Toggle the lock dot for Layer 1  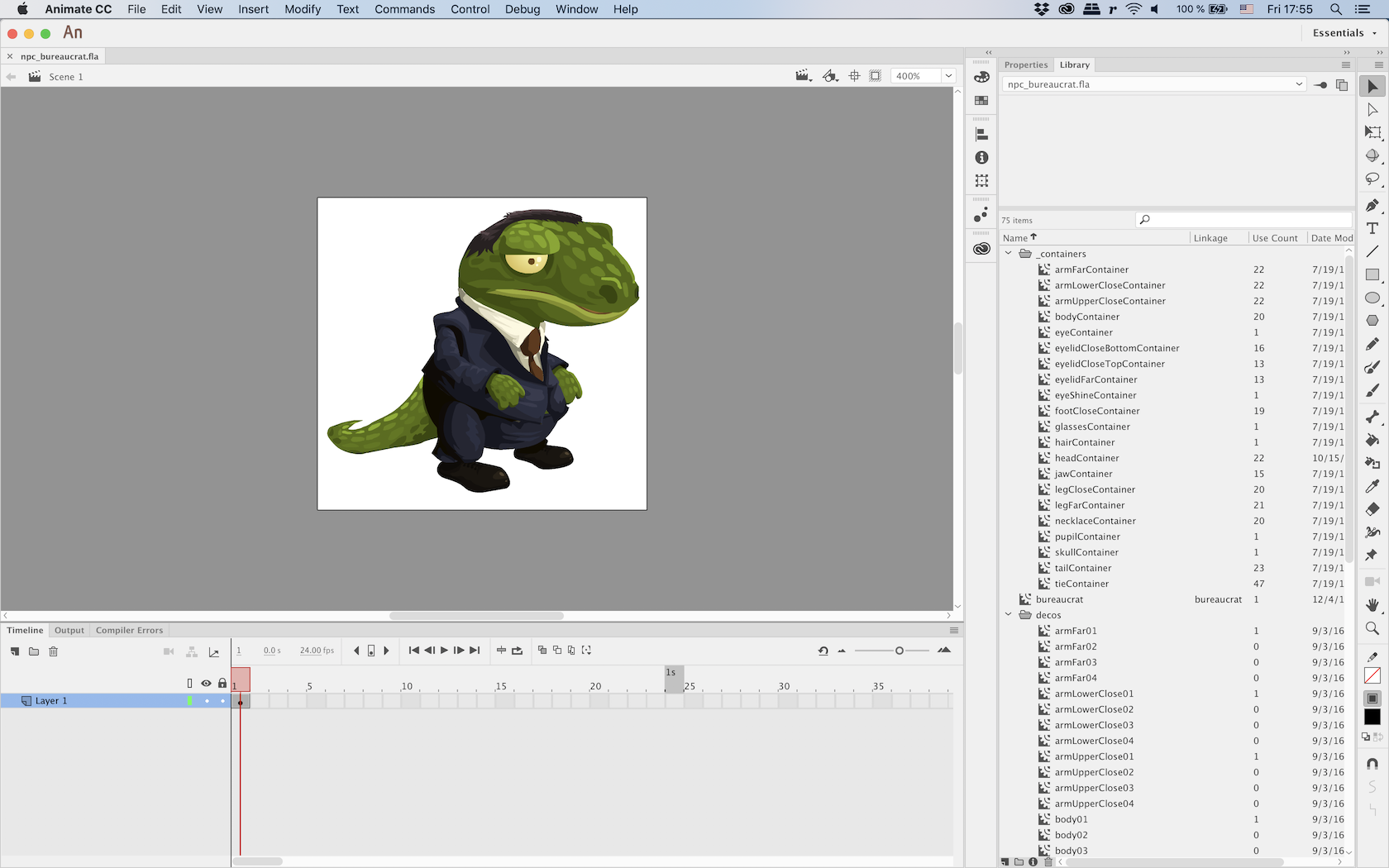(x=222, y=701)
